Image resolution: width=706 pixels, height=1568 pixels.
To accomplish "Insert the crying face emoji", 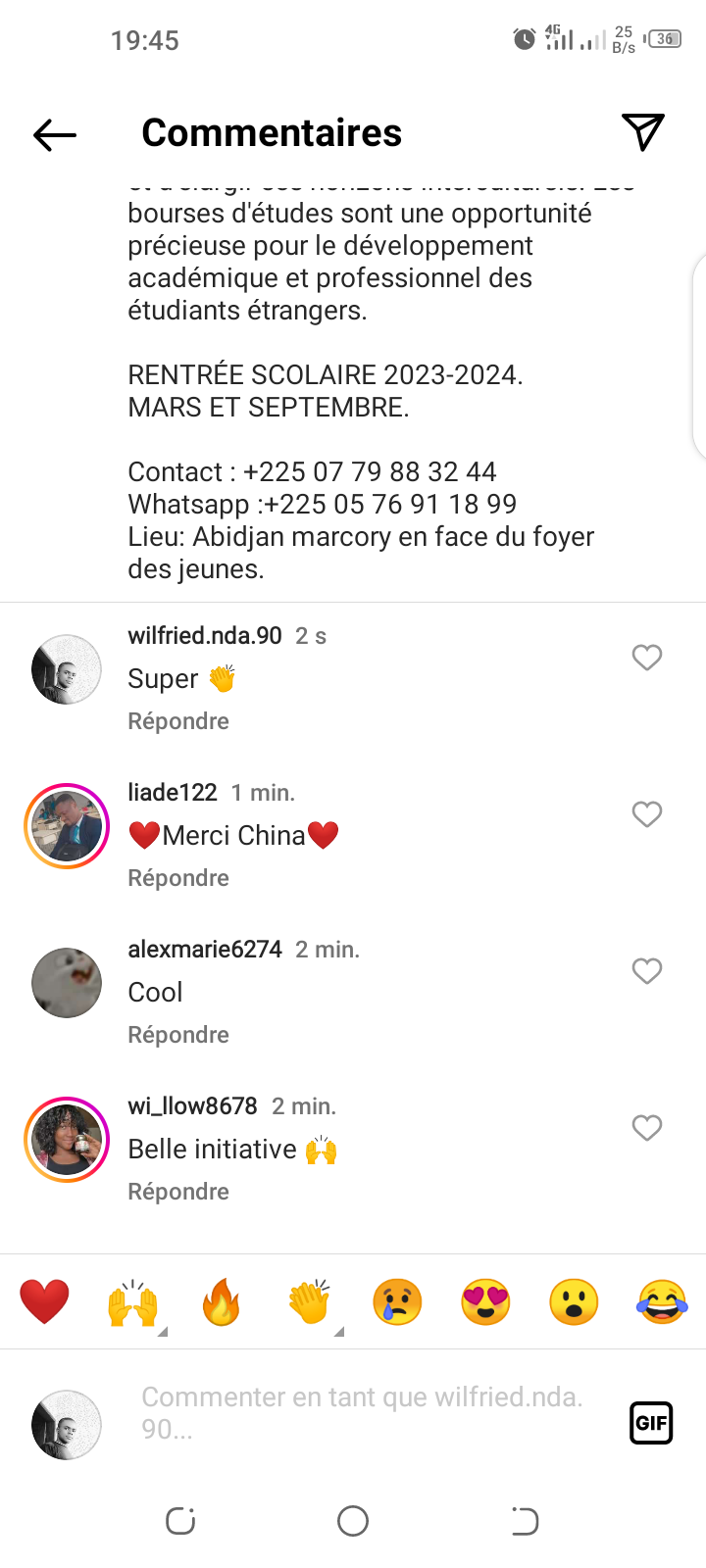I will click(x=397, y=1302).
